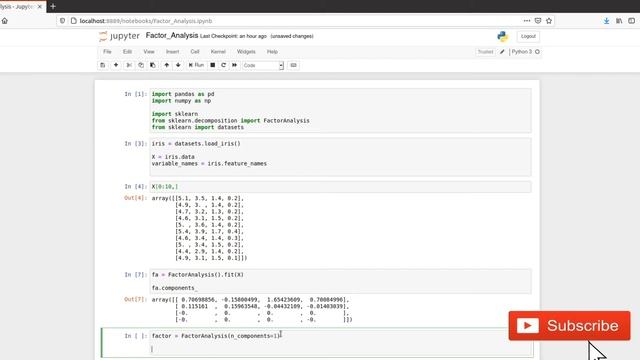
Task: Toggle the browser sidebar icon
Action: (x=631, y=21)
